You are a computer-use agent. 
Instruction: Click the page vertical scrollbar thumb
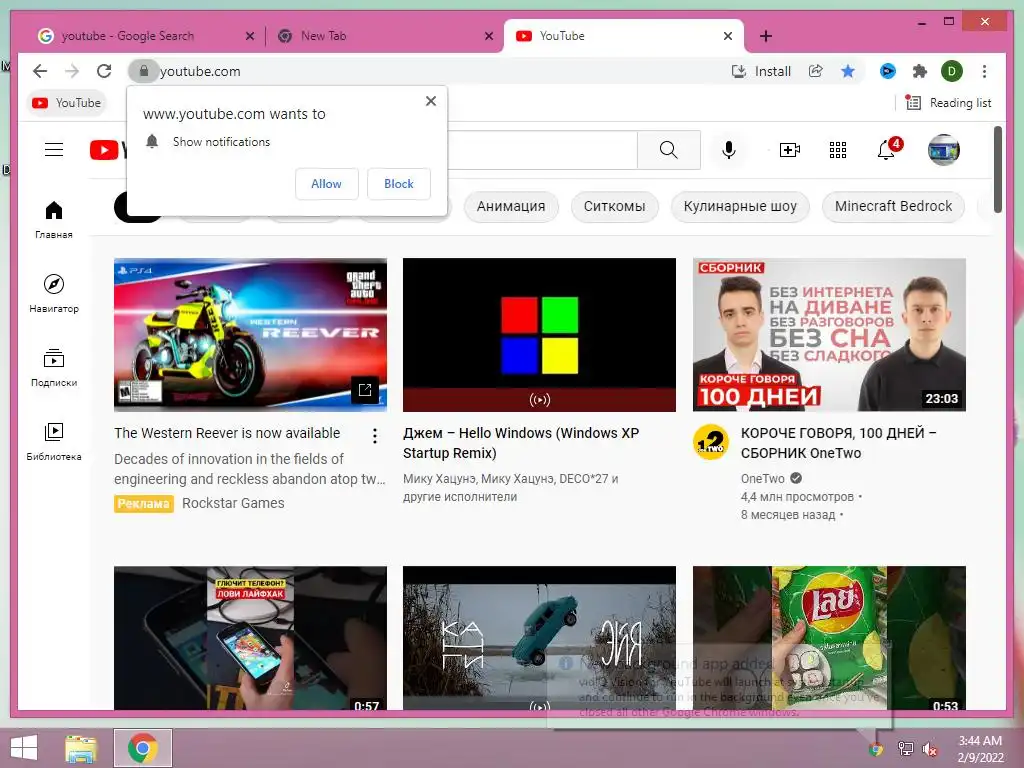click(x=997, y=169)
